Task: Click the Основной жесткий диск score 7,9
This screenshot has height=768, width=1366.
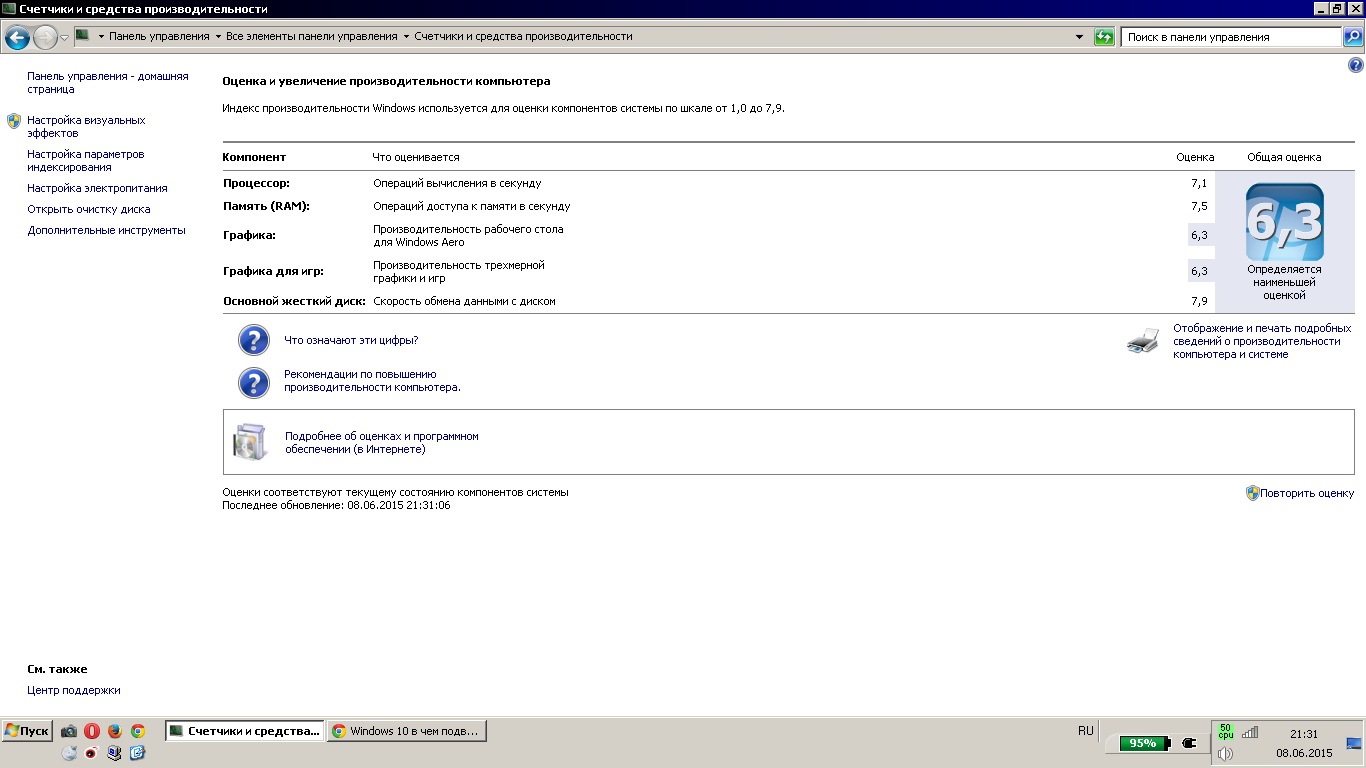Action: [x=1199, y=301]
